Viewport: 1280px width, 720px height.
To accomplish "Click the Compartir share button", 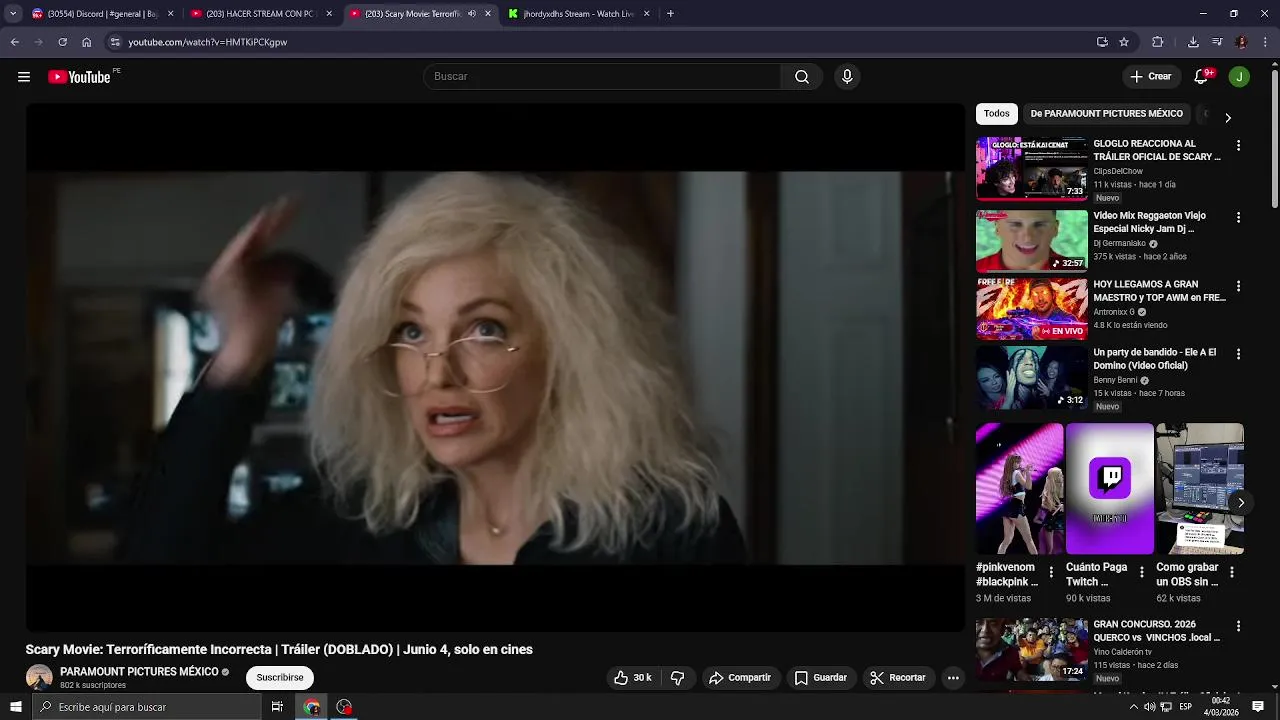I will pos(740,678).
